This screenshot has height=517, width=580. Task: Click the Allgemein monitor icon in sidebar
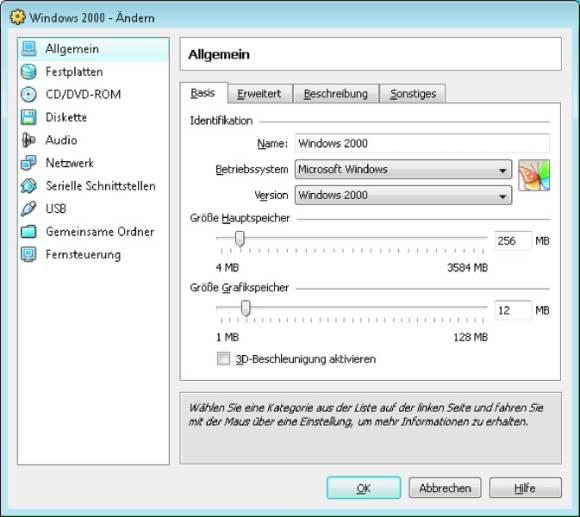[28, 49]
